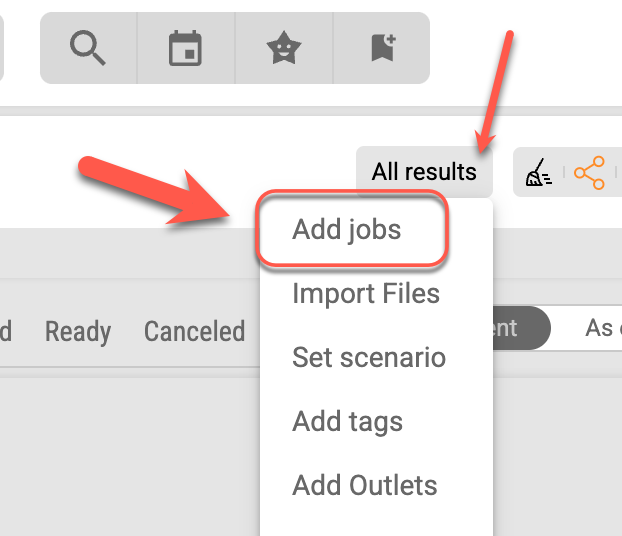The width and height of the screenshot is (622, 536).
Task: Pick Add tags from the menu
Action: tap(347, 422)
